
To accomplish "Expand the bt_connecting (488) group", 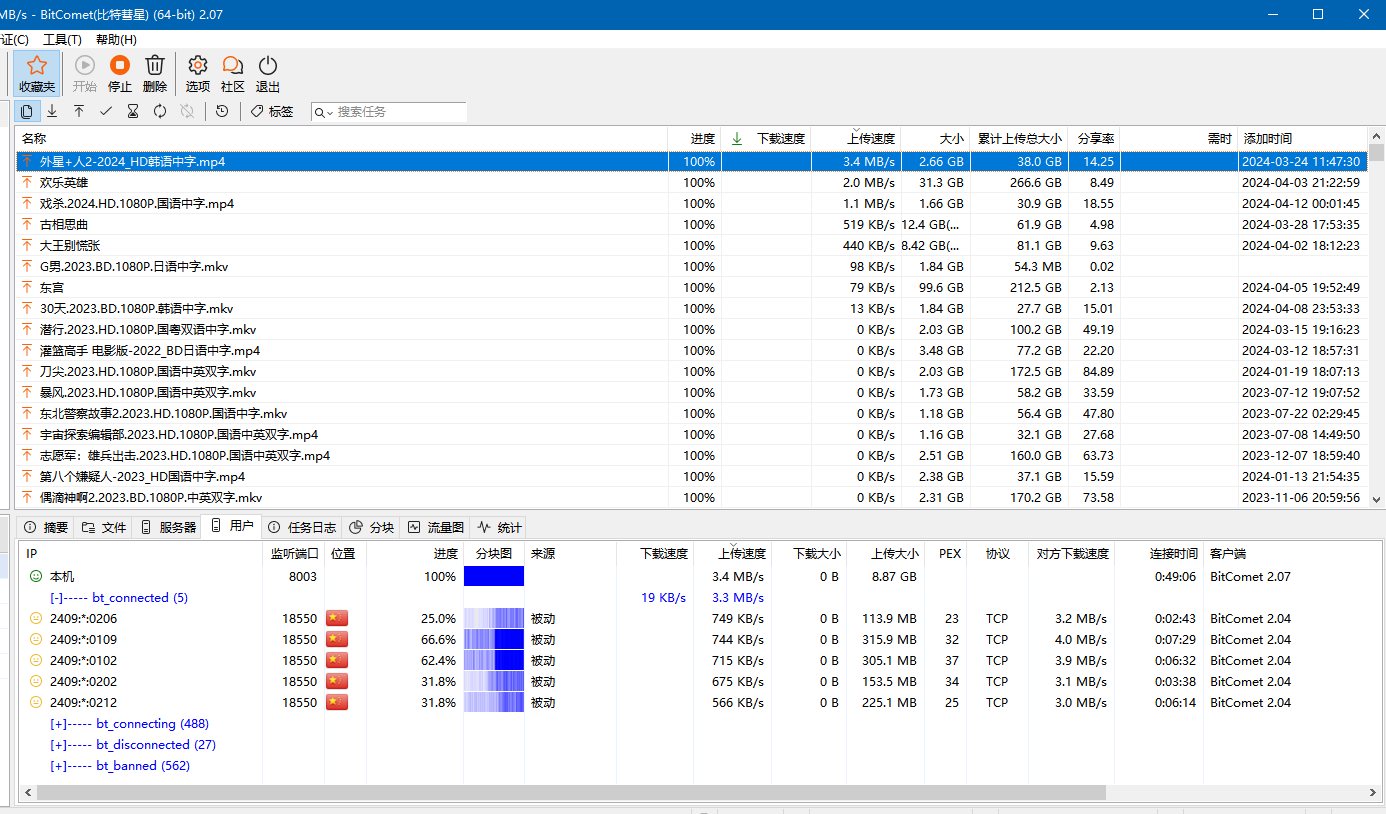I will 129,724.
